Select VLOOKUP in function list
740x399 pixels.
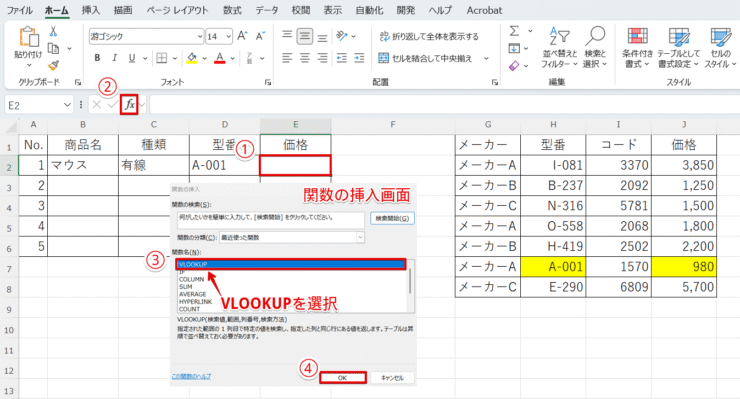(x=291, y=264)
